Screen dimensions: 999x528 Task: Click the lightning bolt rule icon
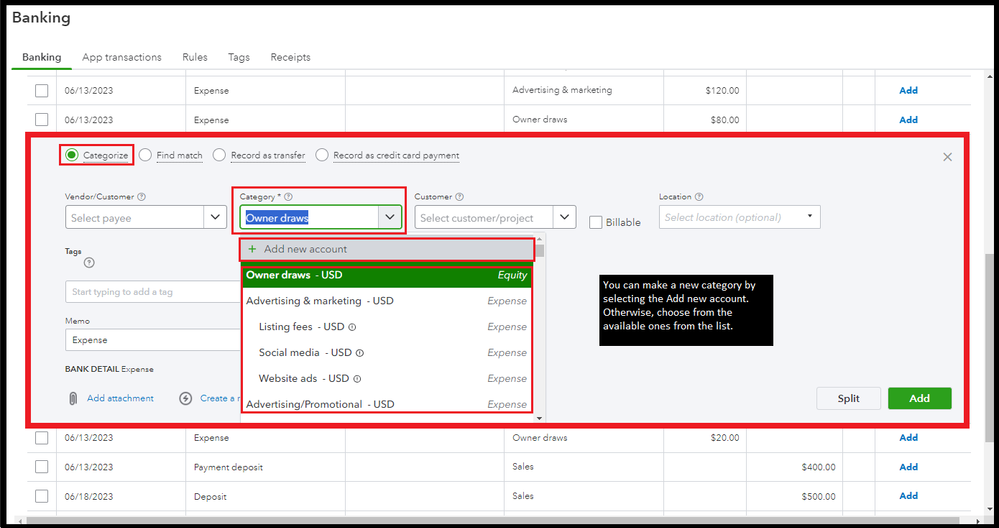pos(185,398)
